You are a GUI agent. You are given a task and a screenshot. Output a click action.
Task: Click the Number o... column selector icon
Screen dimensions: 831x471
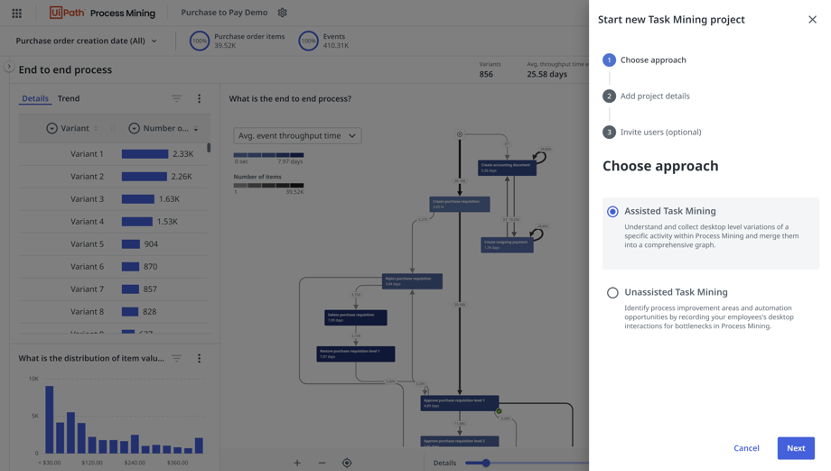point(134,128)
